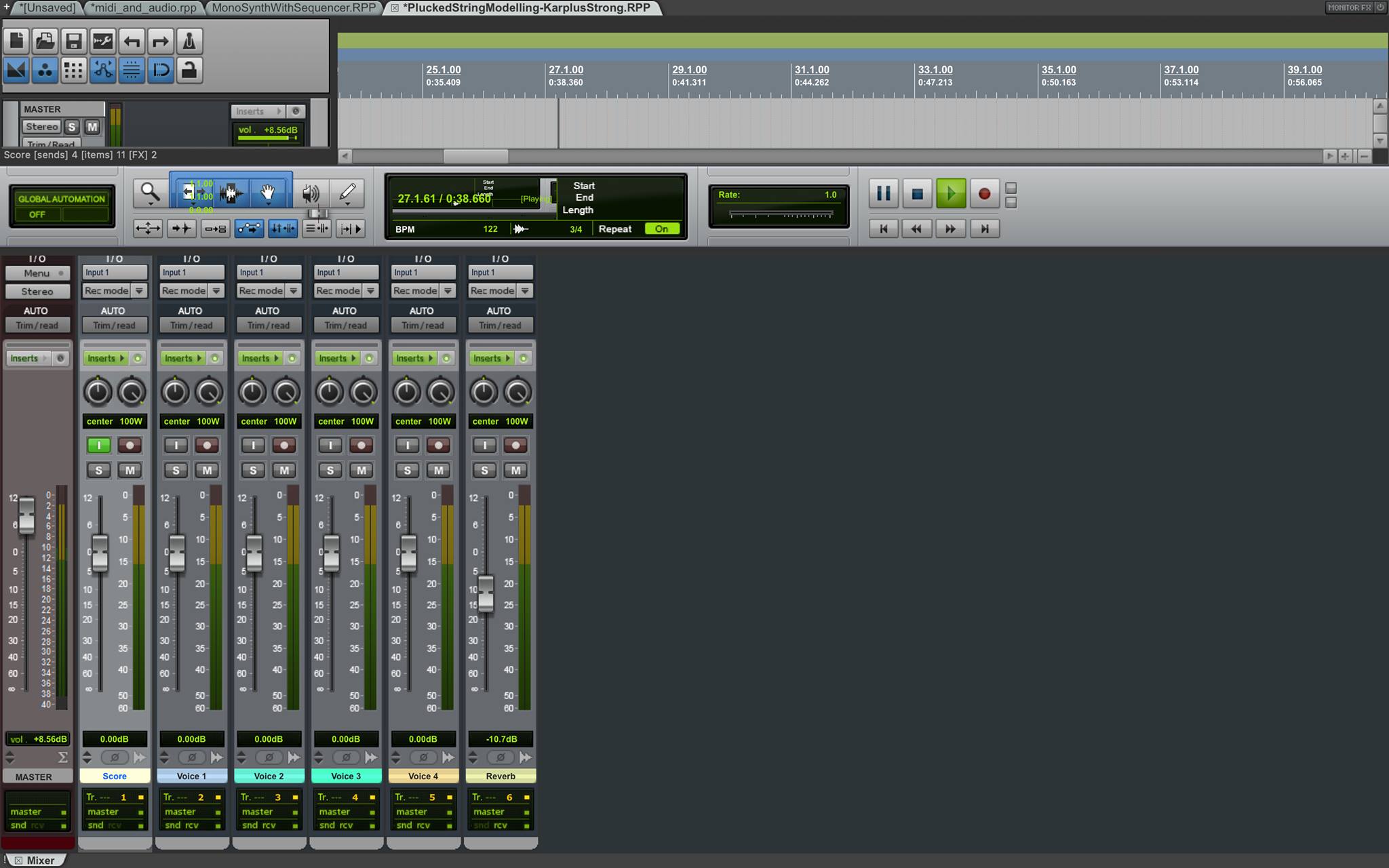Click the undo arrow icon
Image resolution: width=1389 pixels, height=868 pixels.
click(x=132, y=41)
